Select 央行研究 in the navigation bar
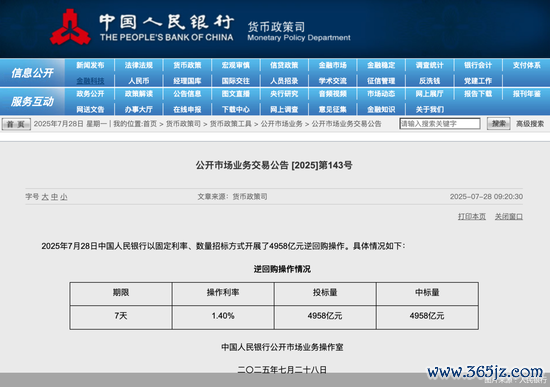Image resolution: width=550 pixels, height=387 pixels. [x=284, y=94]
